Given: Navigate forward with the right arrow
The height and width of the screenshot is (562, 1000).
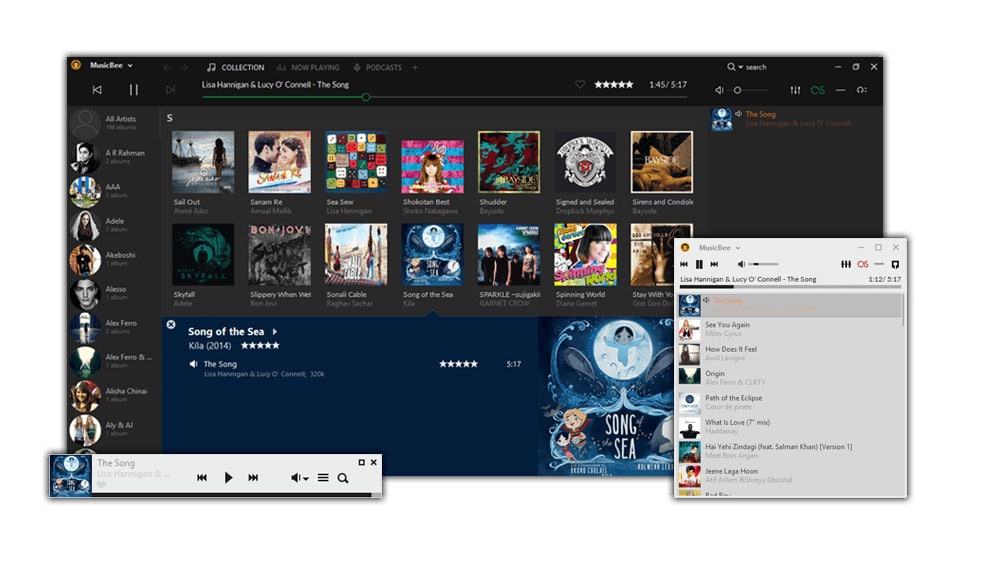Looking at the screenshot, I should pyautogui.click(x=184, y=67).
